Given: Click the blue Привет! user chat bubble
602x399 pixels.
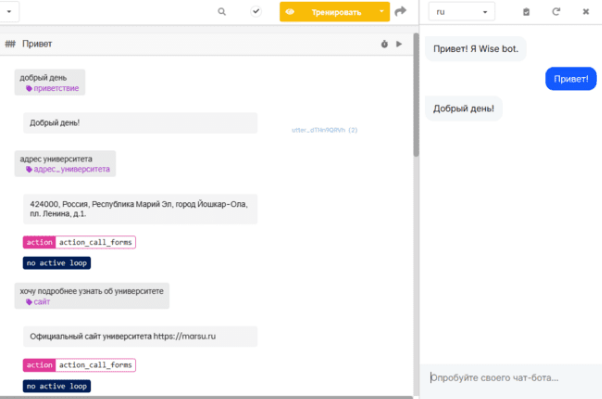Looking at the screenshot, I should pos(571,79).
